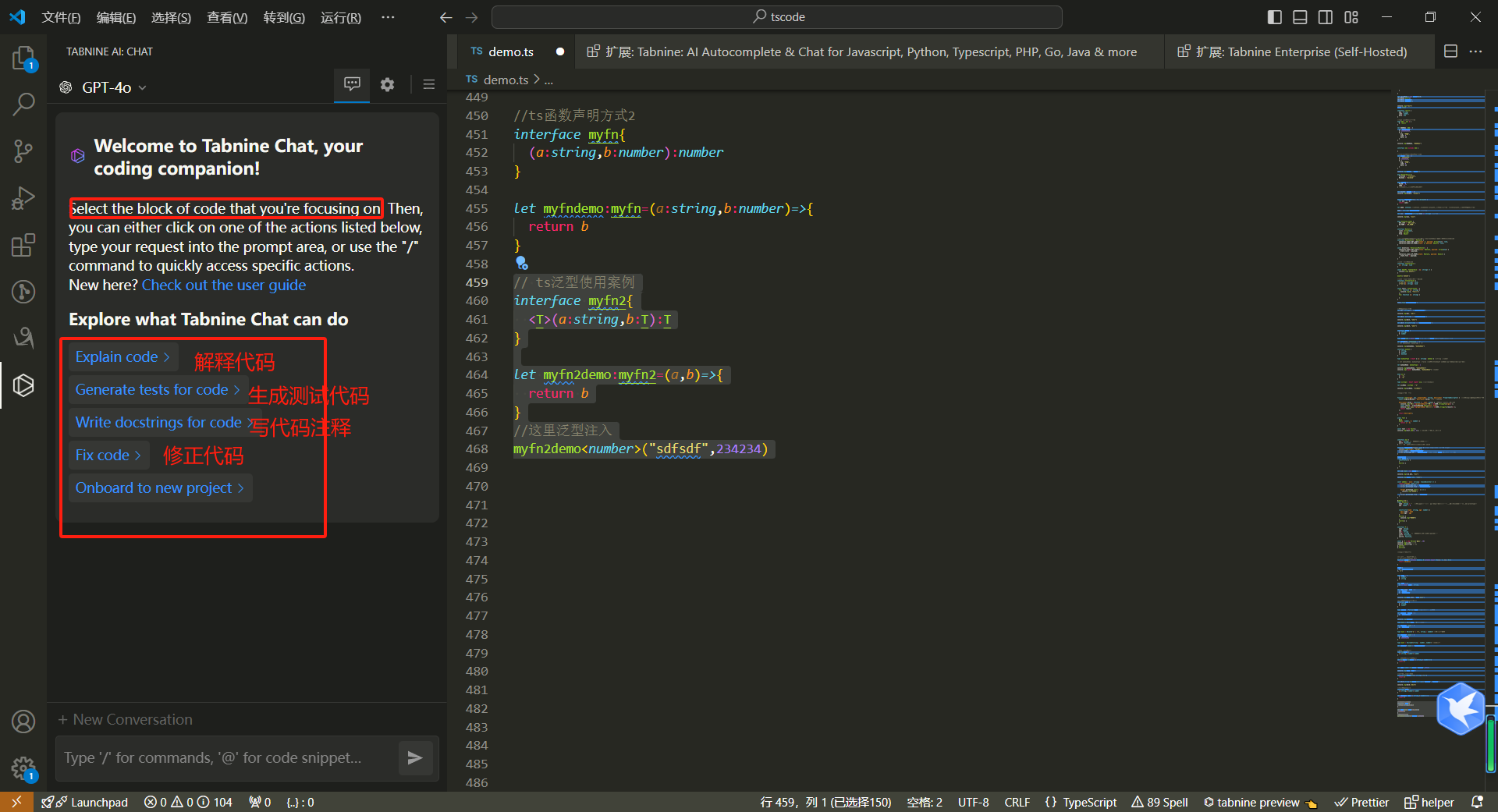Click Onboard to new project action
1498x812 pixels.
[160, 488]
